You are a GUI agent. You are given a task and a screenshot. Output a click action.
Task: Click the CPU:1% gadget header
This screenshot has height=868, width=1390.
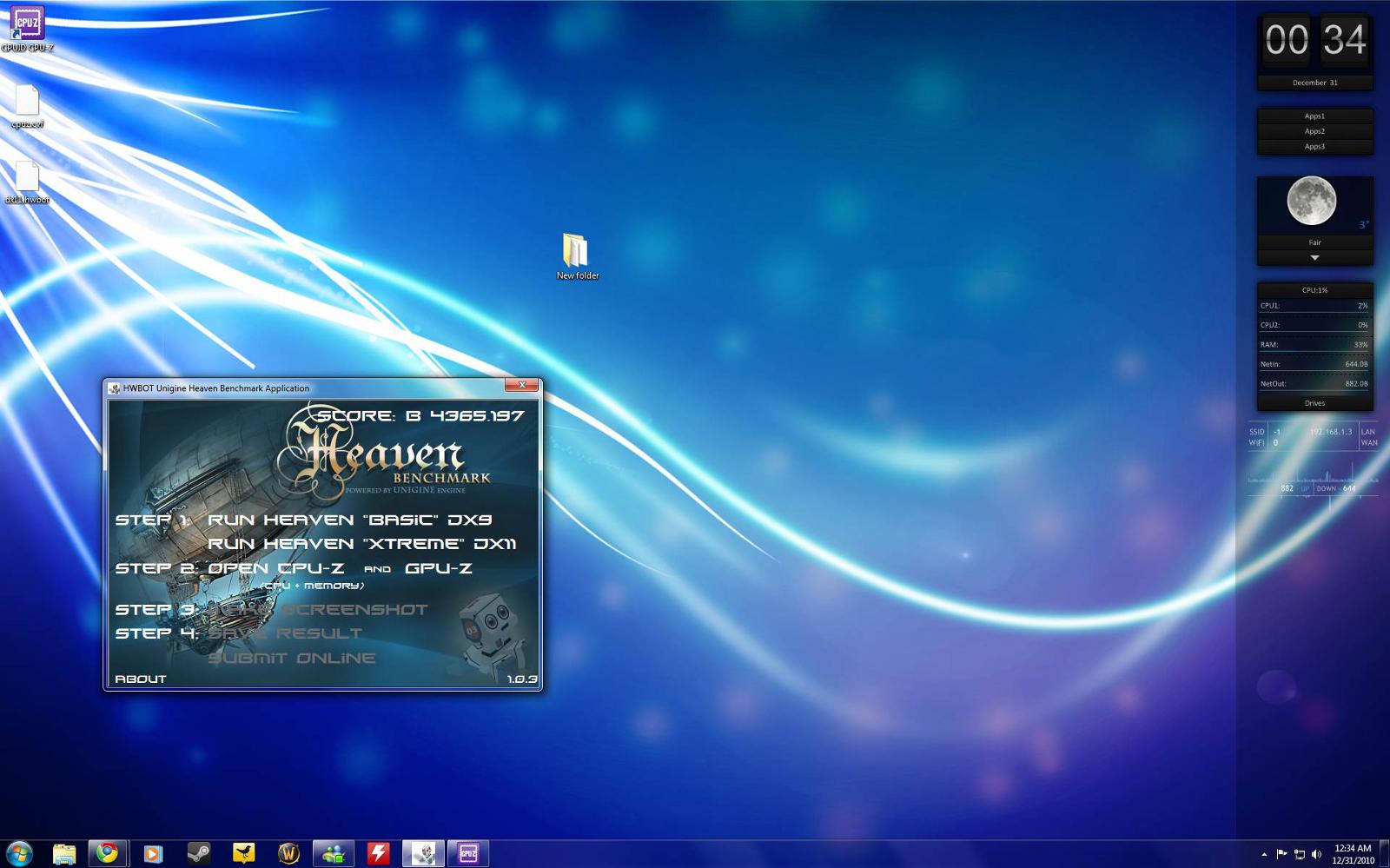(1315, 290)
